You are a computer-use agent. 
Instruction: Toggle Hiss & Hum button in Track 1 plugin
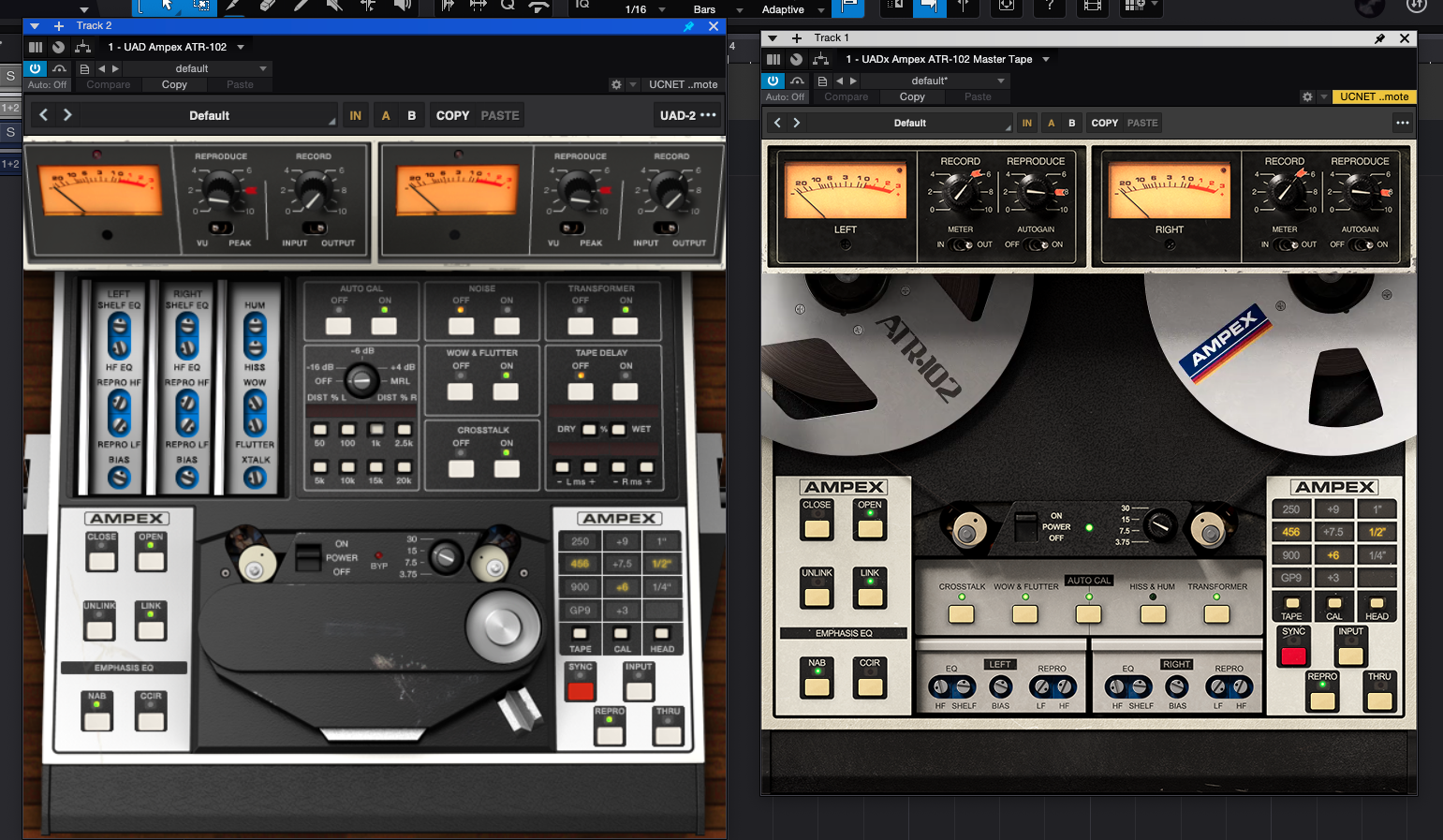tap(1153, 614)
